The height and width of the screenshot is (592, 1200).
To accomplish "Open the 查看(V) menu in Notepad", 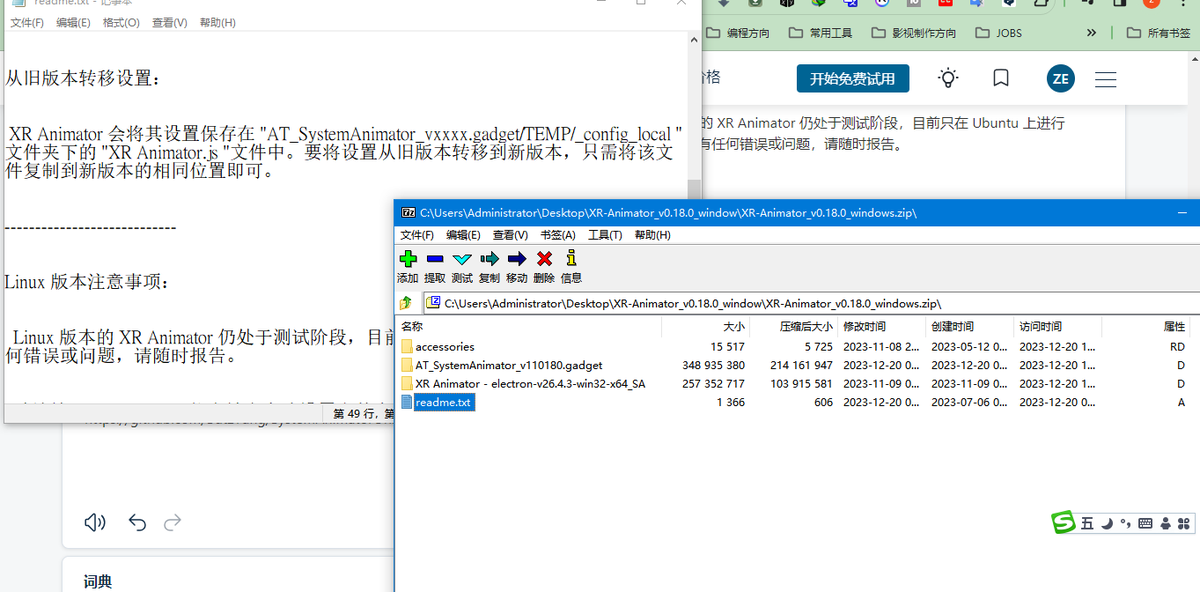I will (170, 22).
